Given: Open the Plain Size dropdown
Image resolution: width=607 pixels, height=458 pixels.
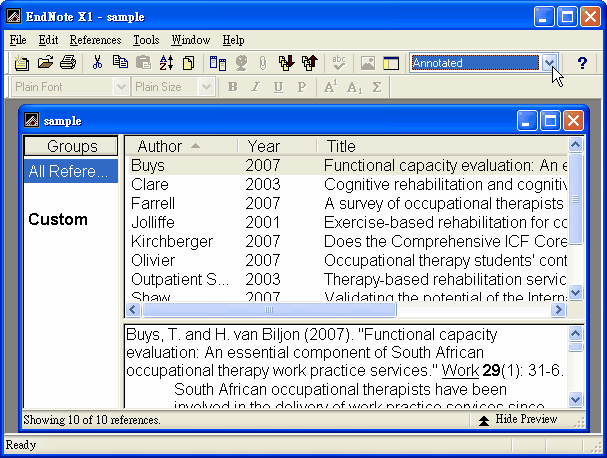Looking at the screenshot, I should click(206, 87).
